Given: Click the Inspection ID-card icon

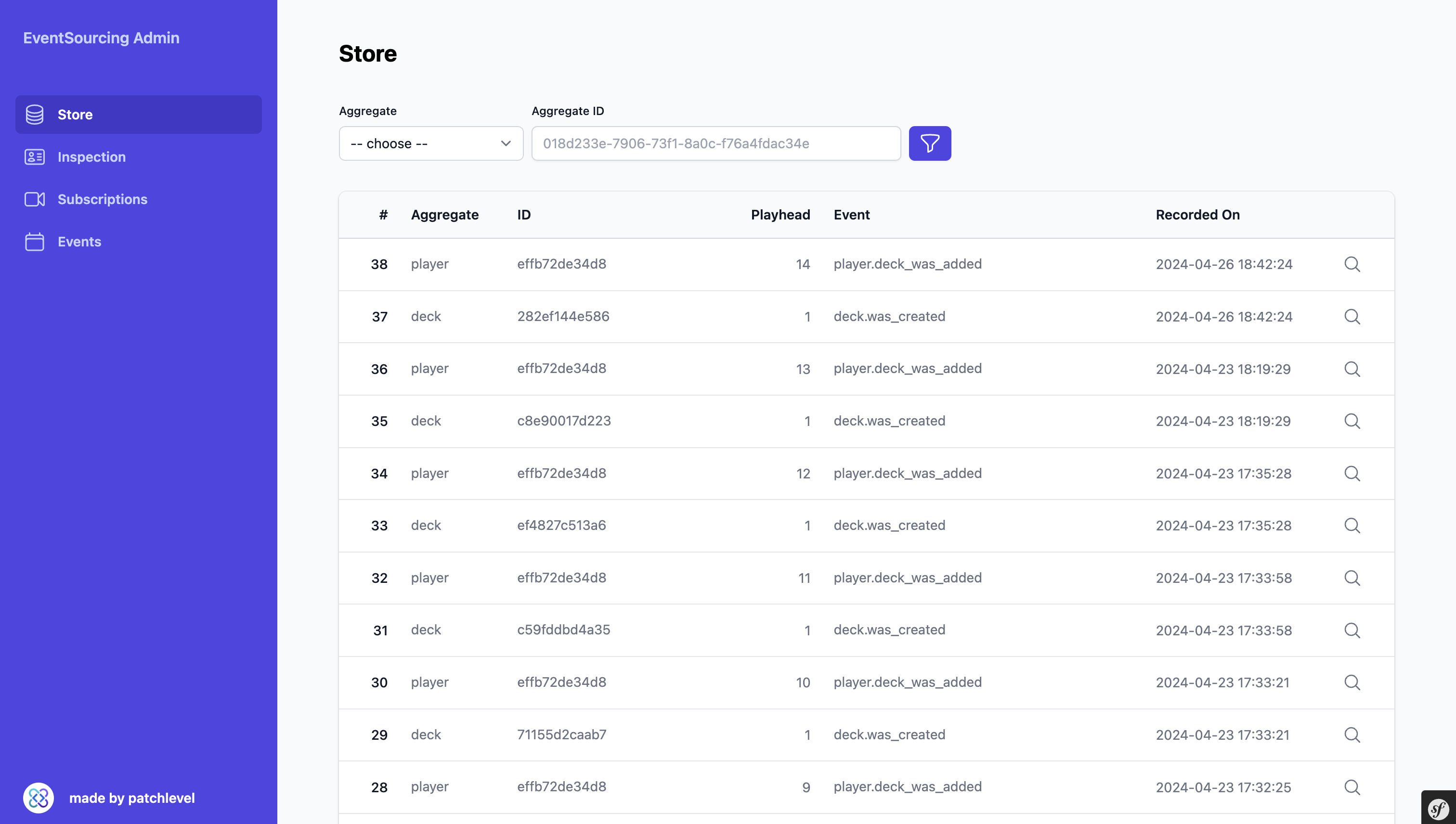Looking at the screenshot, I should point(35,157).
